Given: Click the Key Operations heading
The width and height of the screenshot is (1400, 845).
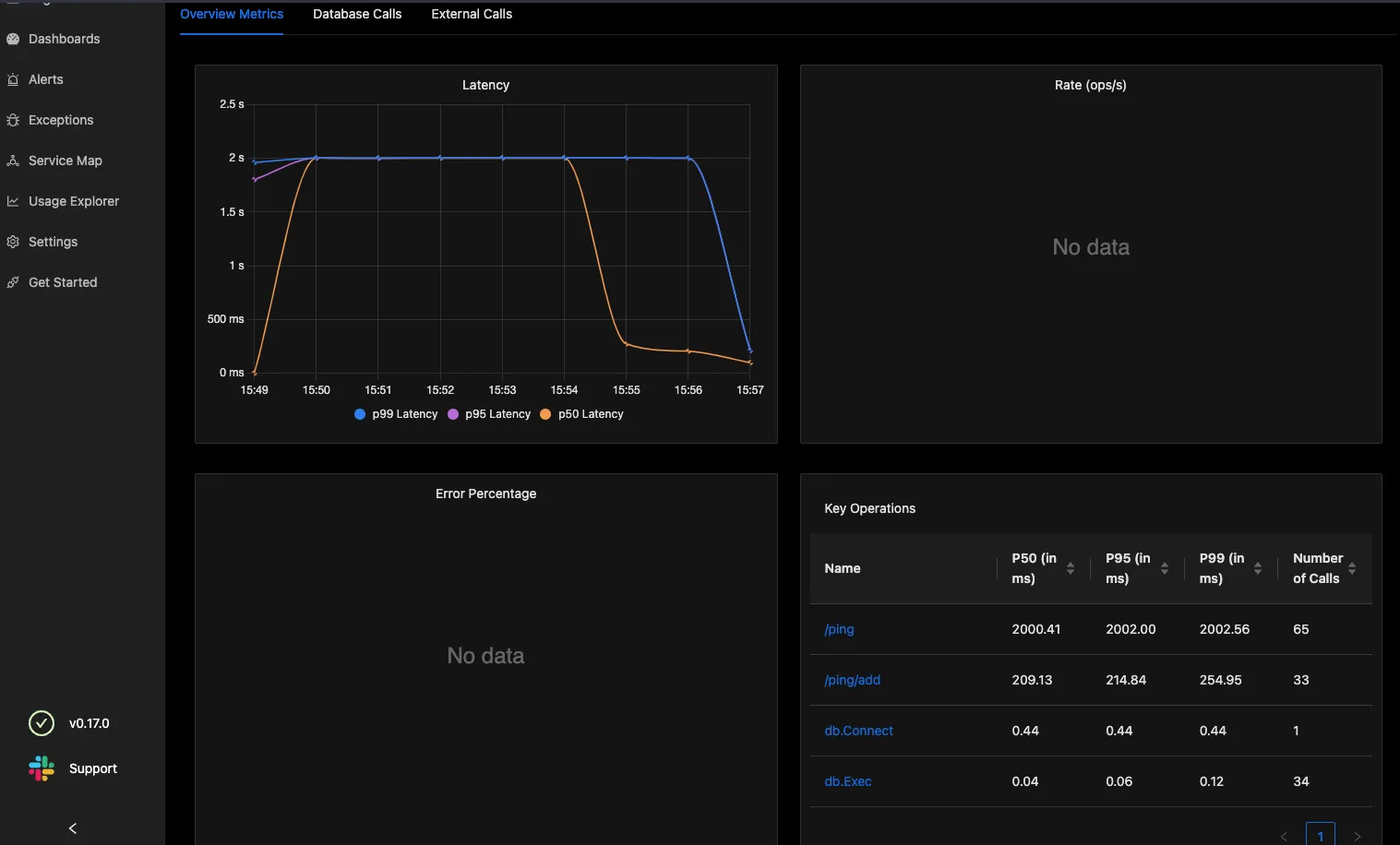Looking at the screenshot, I should point(869,508).
